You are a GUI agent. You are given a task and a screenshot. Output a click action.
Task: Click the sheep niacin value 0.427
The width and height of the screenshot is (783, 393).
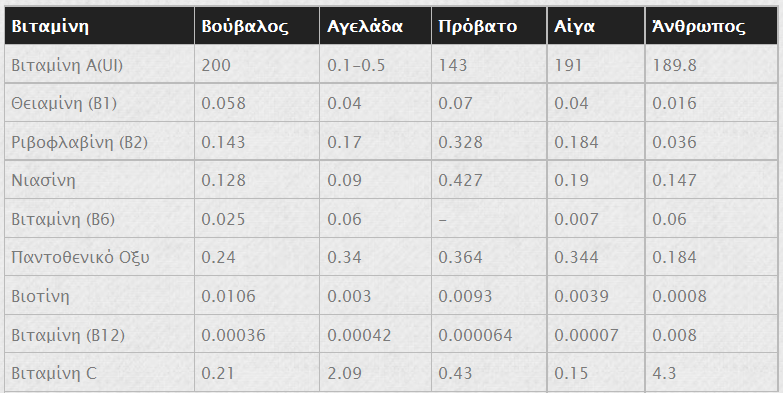pyautogui.click(x=460, y=180)
